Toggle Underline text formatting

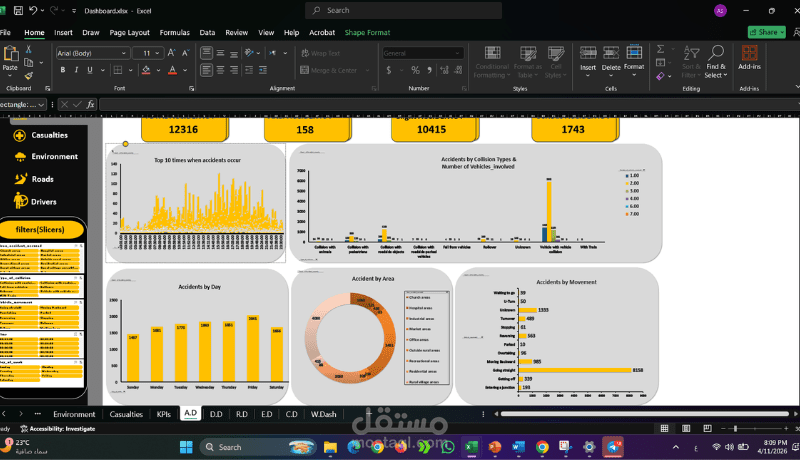90,70
